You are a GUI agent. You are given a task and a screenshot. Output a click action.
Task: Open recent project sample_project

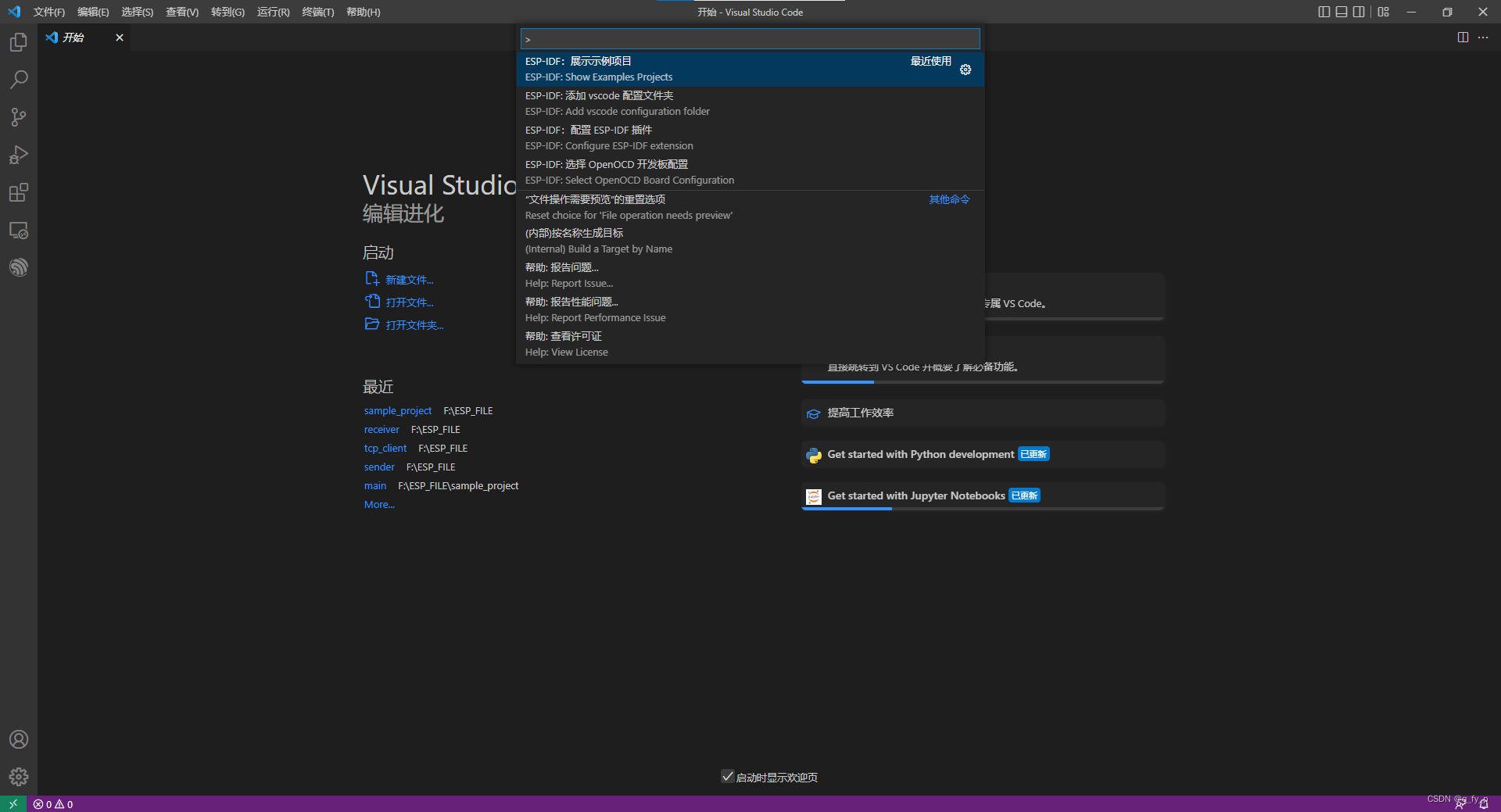coord(397,410)
